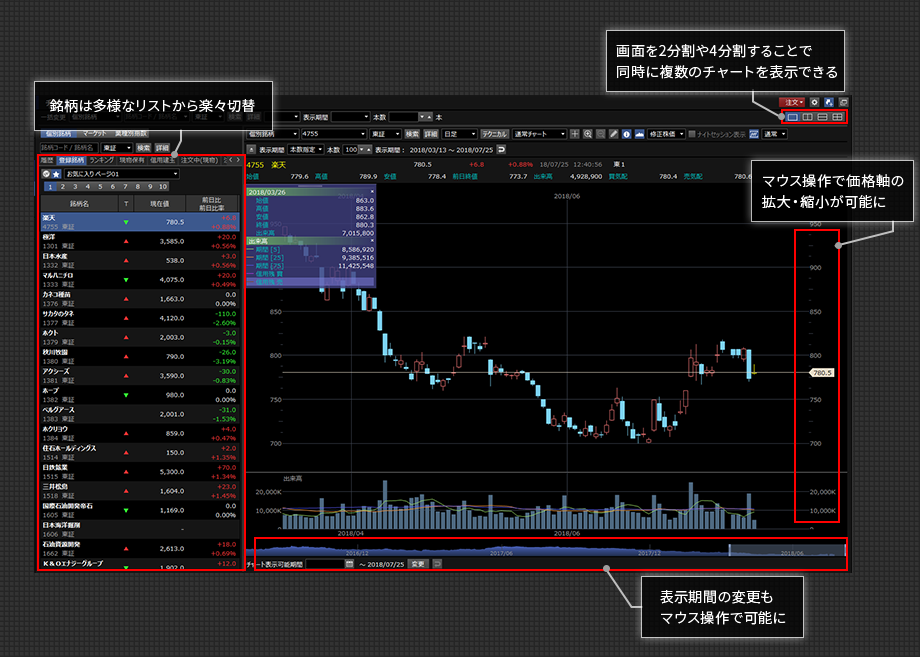Zoom in the chart with magnifier plus
The height and width of the screenshot is (657, 920).
click(587, 134)
